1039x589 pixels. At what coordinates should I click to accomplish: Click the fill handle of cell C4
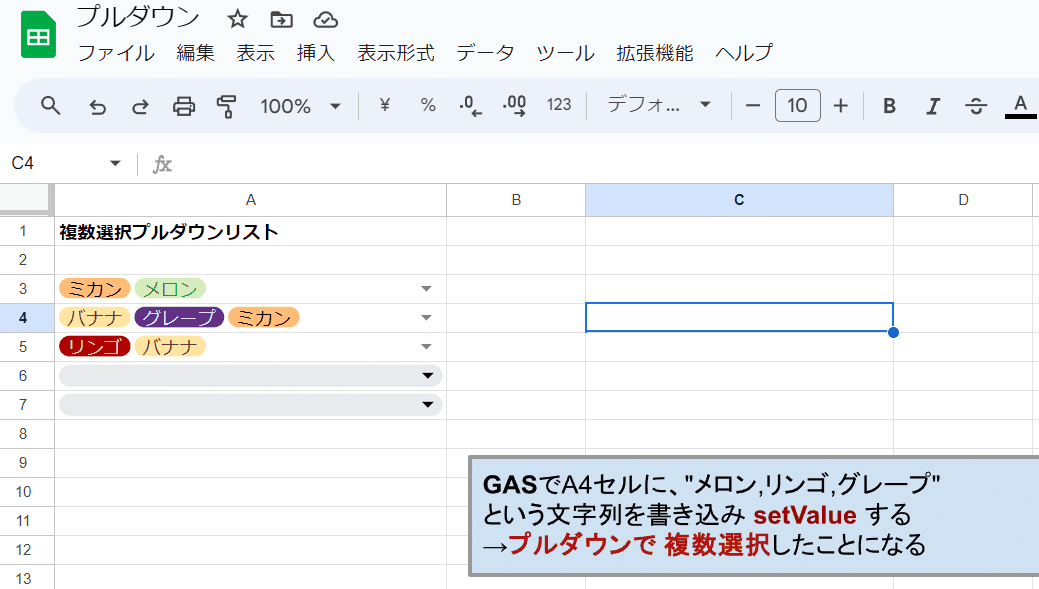coord(893,333)
